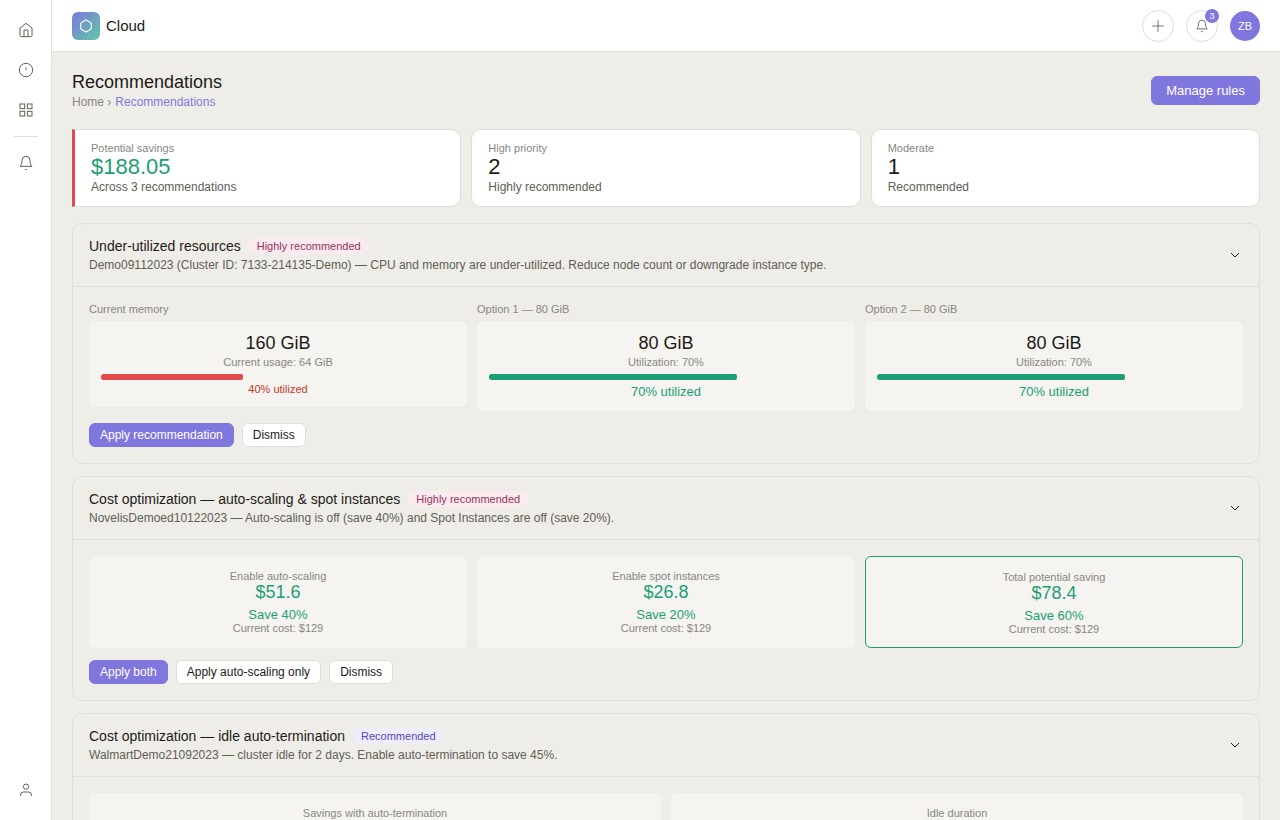
Task: Click the red 40% utilized progress bar
Action: (x=172, y=377)
